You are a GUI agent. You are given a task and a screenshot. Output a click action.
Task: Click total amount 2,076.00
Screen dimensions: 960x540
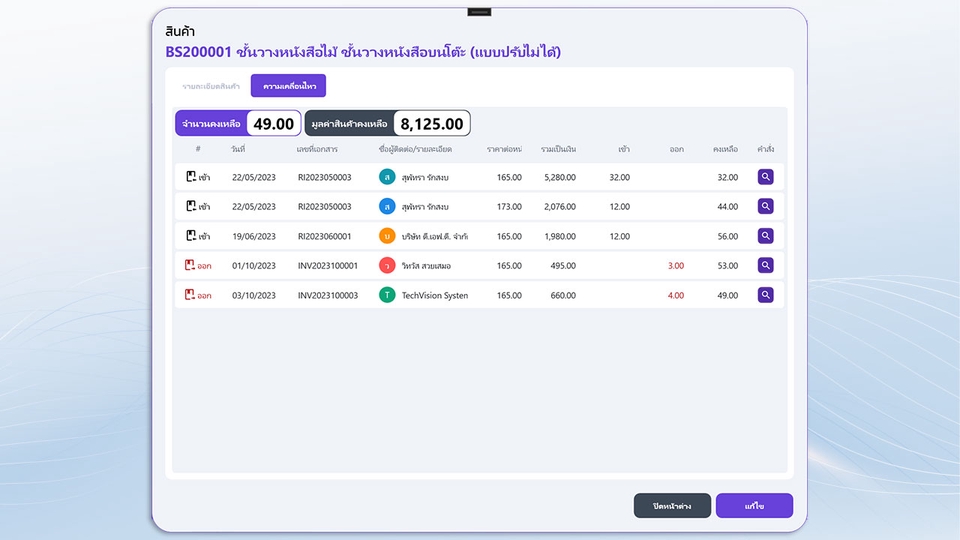click(x=560, y=207)
